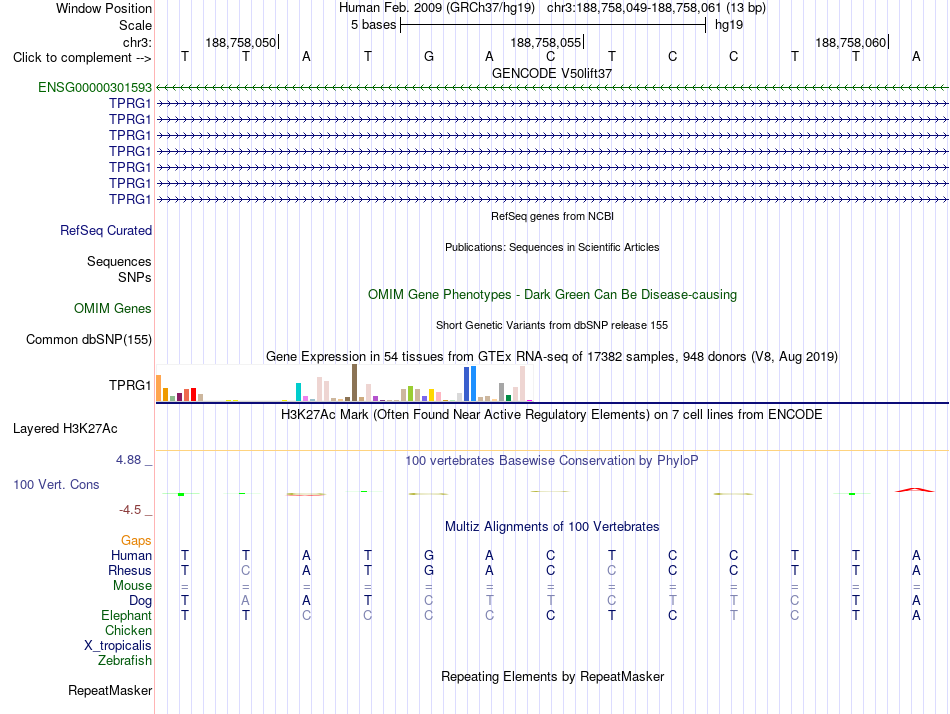The height and width of the screenshot is (714, 950).
Task: Click the Gaps label in Multiz track
Action: (x=136, y=540)
